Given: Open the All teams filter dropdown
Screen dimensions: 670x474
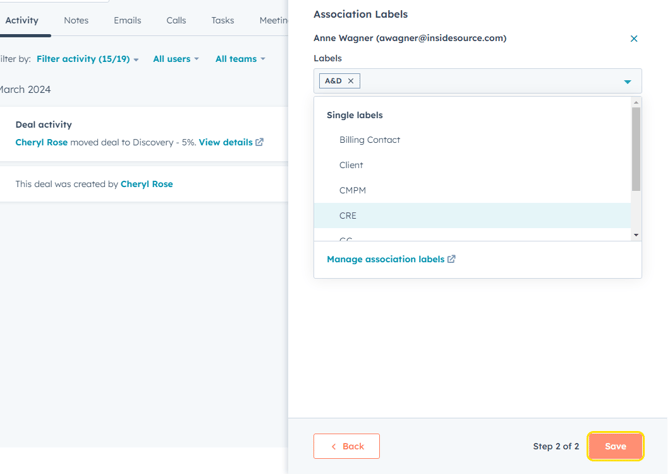Looking at the screenshot, I should point(240,59).
